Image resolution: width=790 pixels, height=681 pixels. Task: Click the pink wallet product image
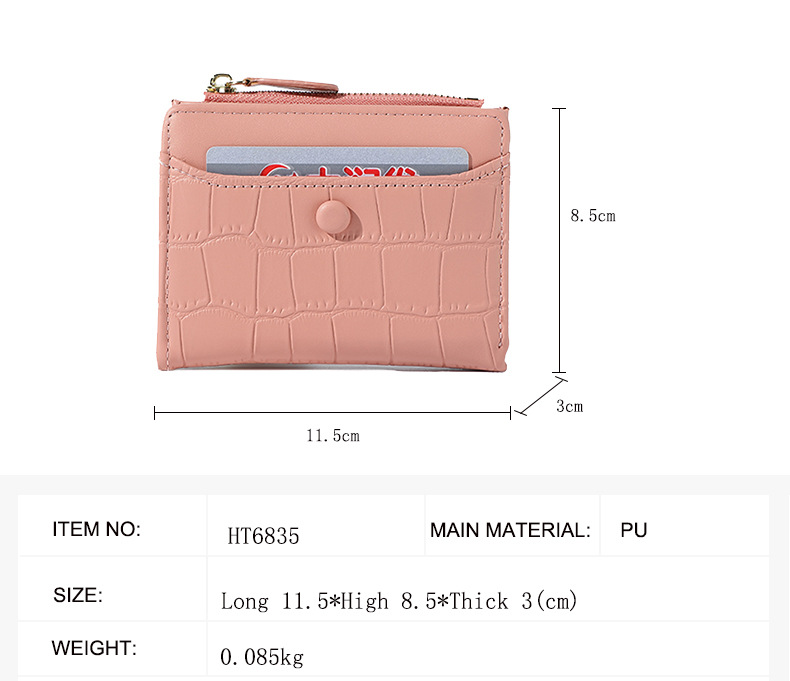(334, 223)
